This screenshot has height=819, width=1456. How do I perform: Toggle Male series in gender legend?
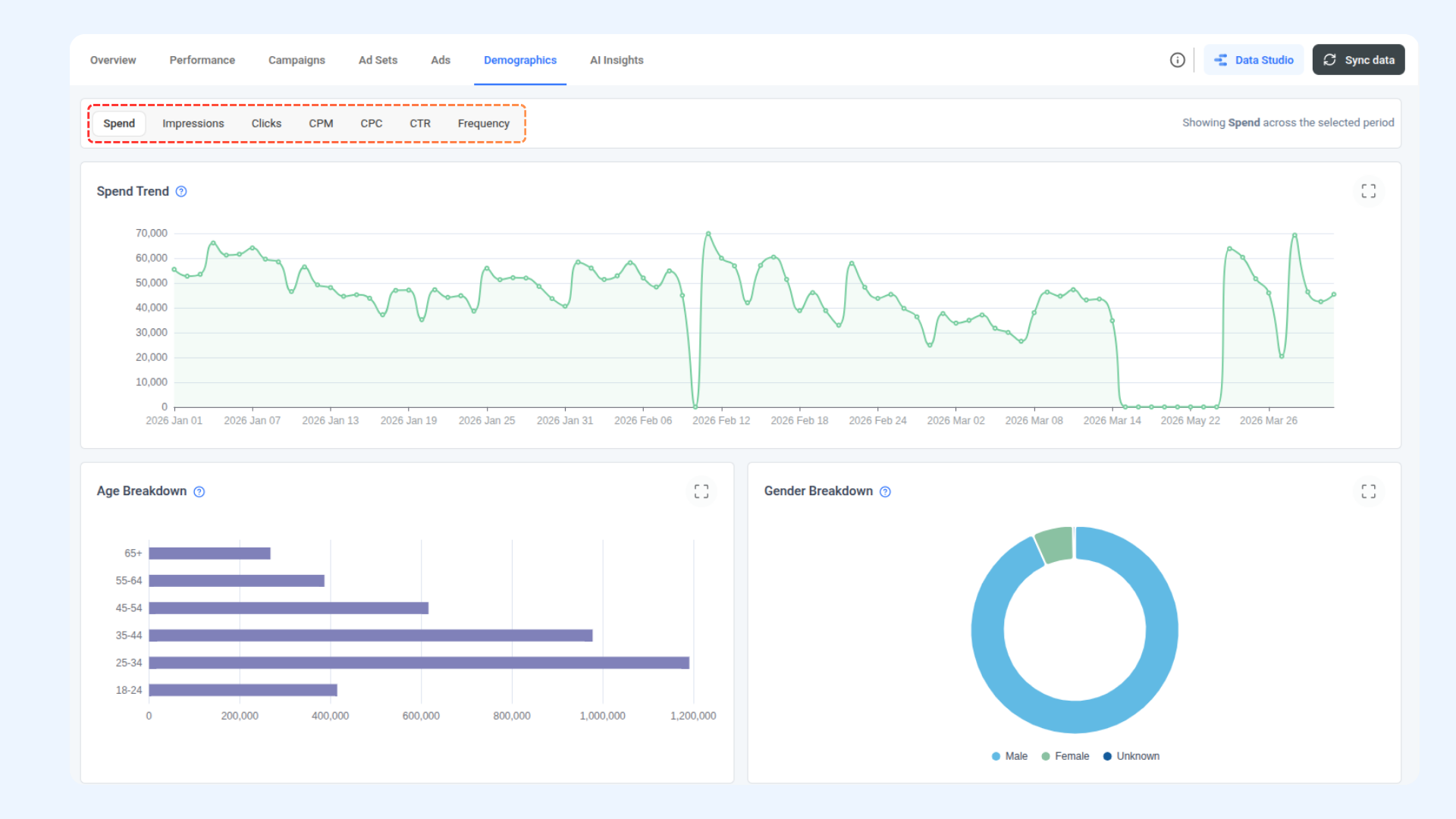pos(1009,756)
